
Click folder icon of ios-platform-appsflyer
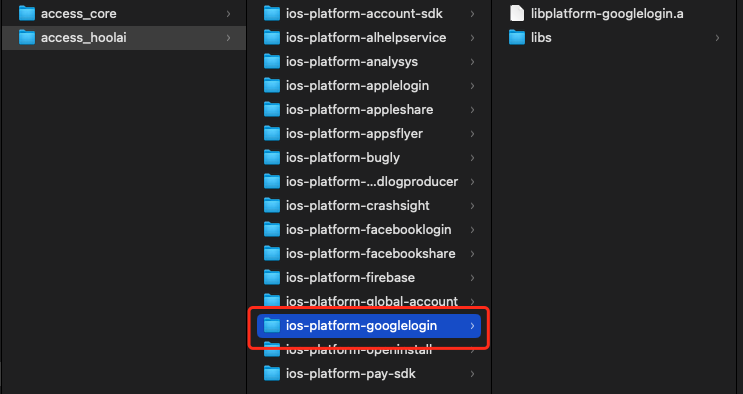(272, 134)
